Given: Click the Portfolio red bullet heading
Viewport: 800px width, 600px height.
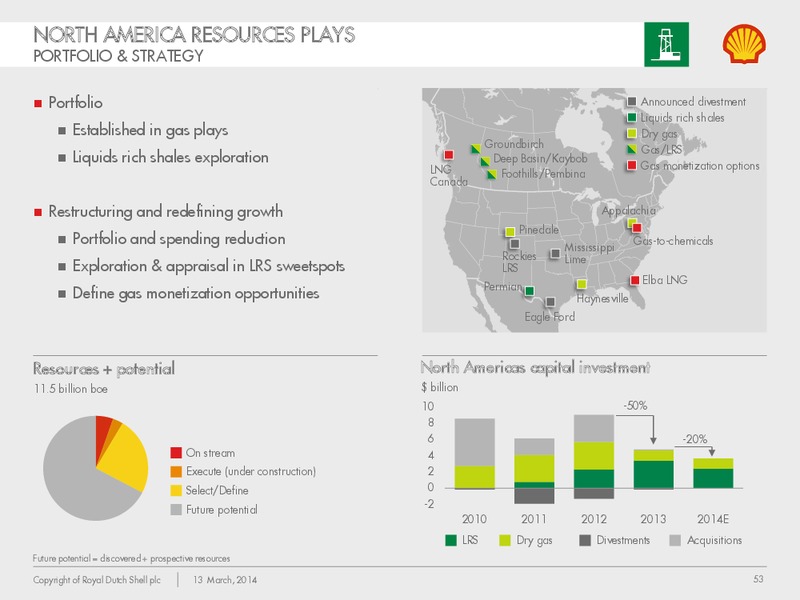Looking at the screenshot, I should (x=68, y=103).
